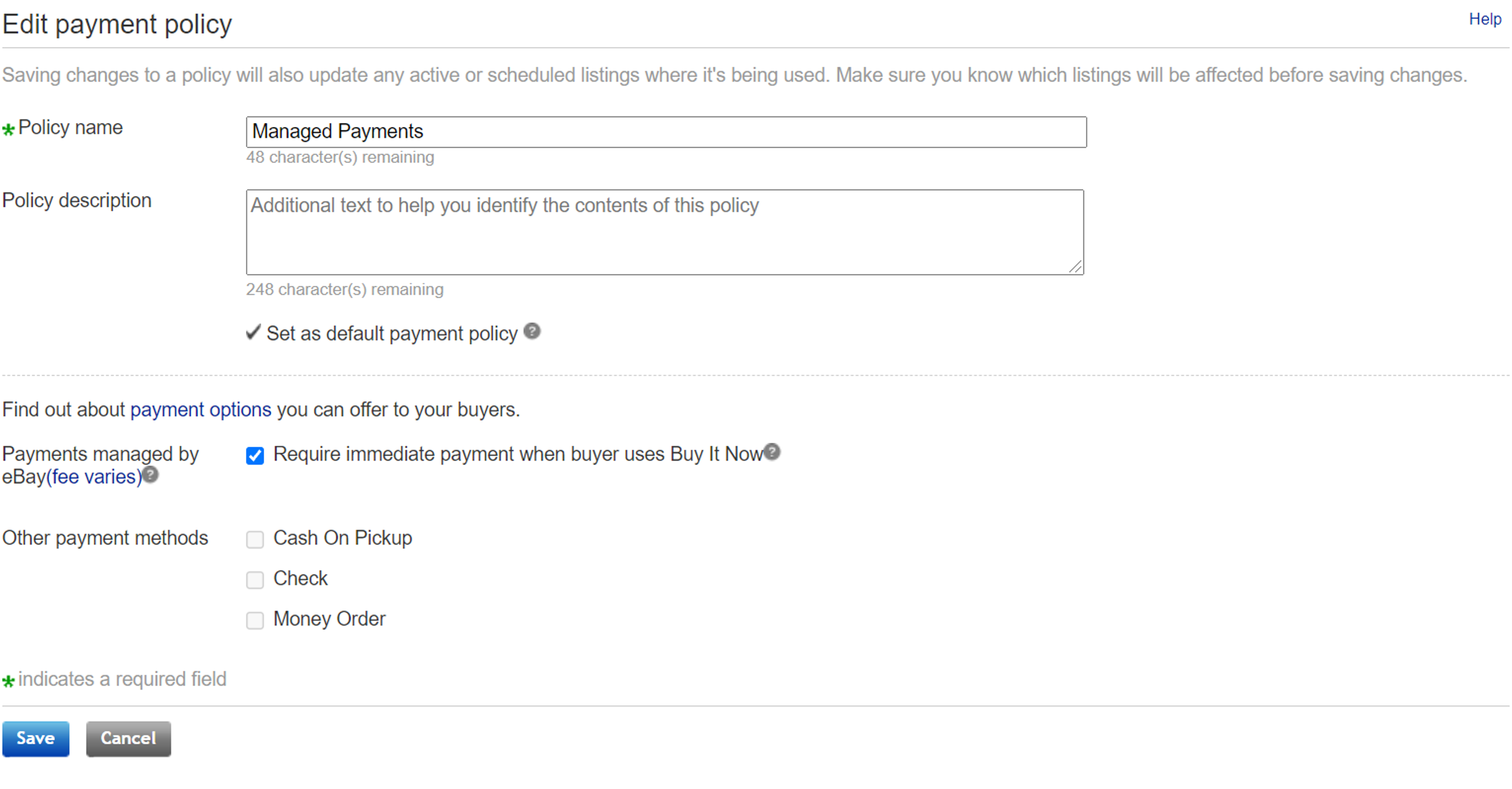The height and width of the screenshot is (789, 1512).
Task: Click the Other payment methods label
Action: [x=105, y=538]
